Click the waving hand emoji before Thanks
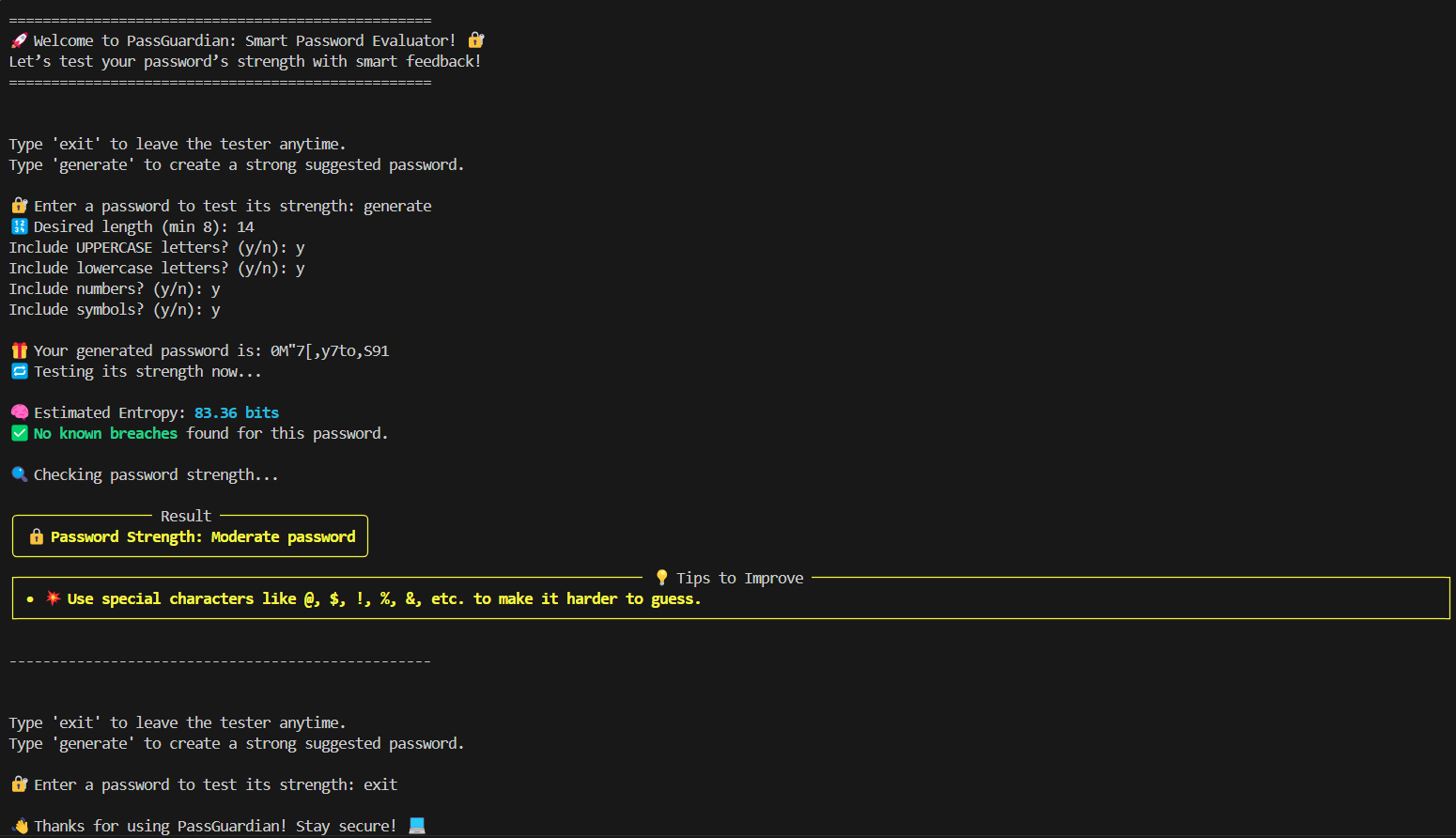 20,826
